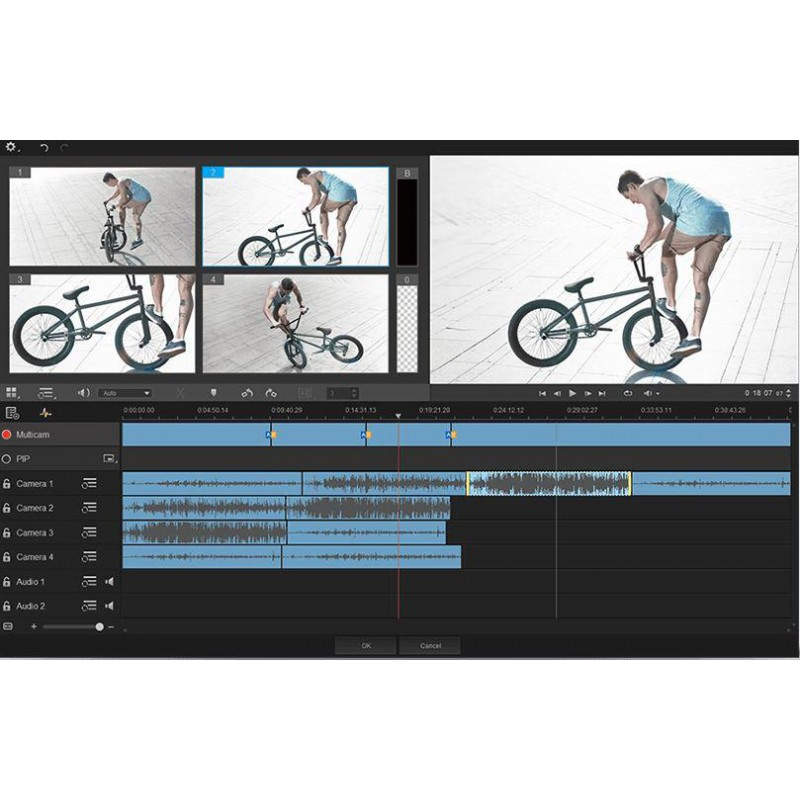Click the timeline zoom slider handle
800x800 pixels.
pyautogui.click(x=99, y=627)
